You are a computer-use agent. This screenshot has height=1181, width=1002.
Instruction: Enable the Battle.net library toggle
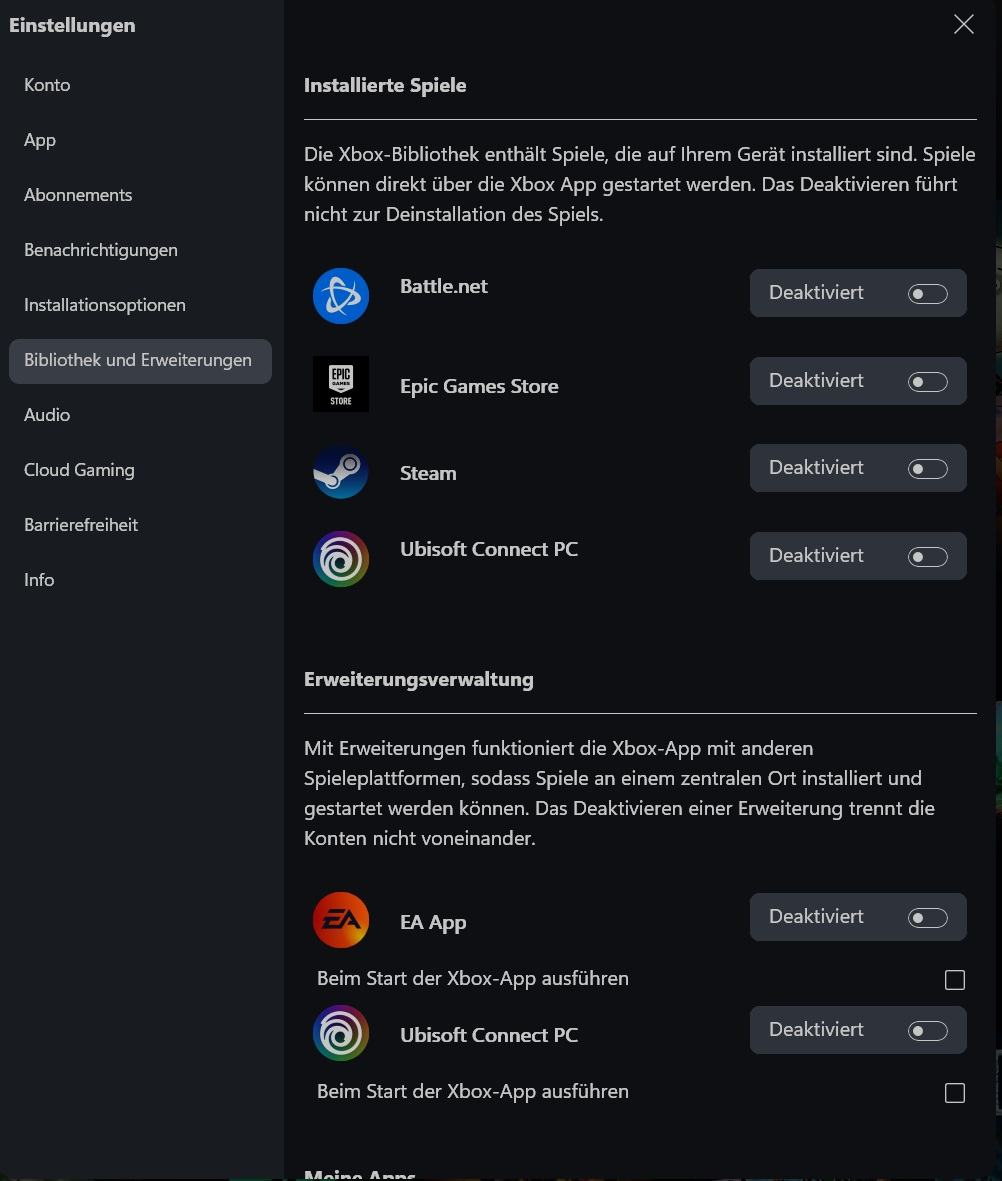click(x=927, y=294)
